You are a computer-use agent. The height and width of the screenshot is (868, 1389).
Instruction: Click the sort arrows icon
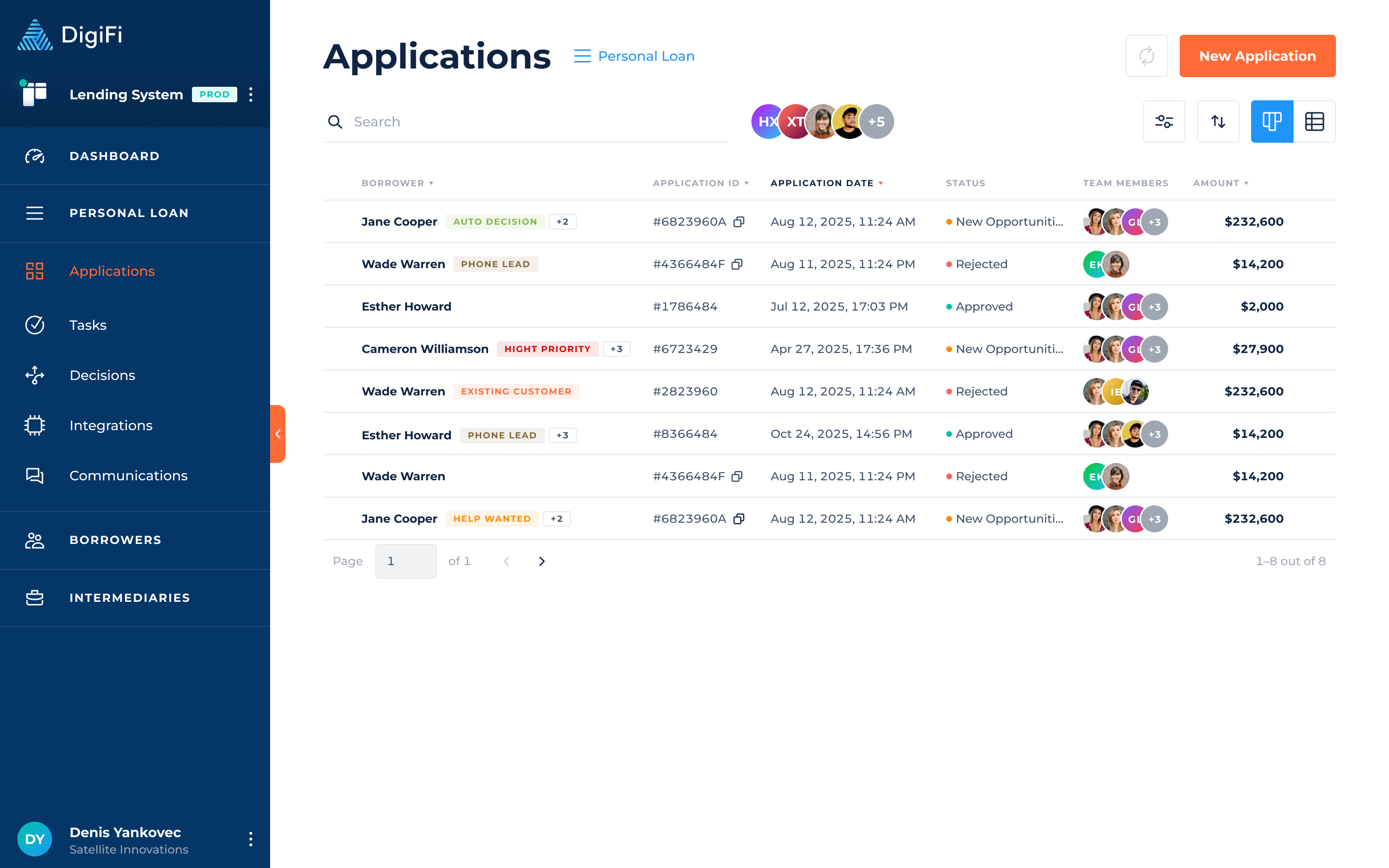[1217, 122]
